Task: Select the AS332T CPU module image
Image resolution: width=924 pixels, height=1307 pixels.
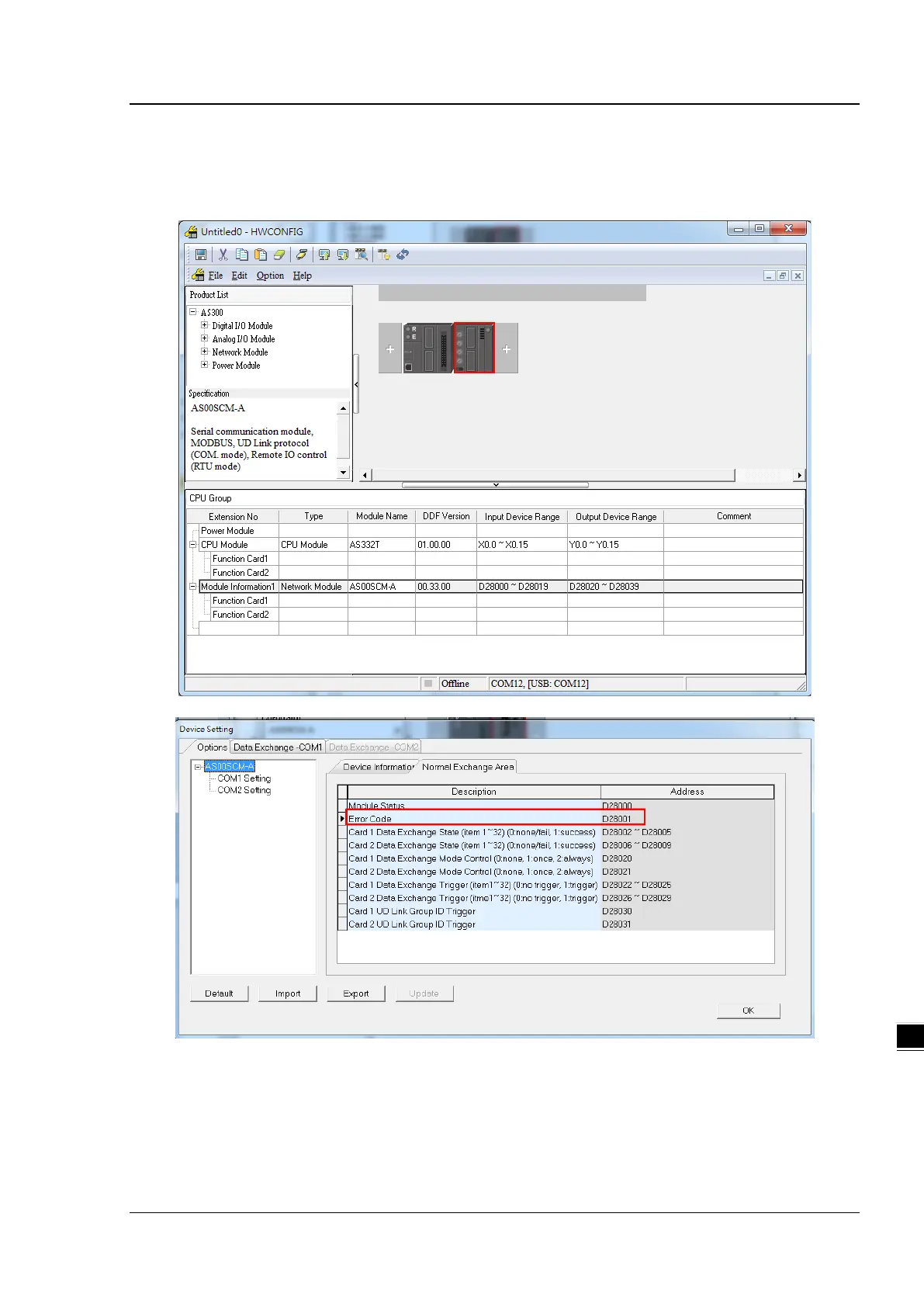Action: [427, 348]
